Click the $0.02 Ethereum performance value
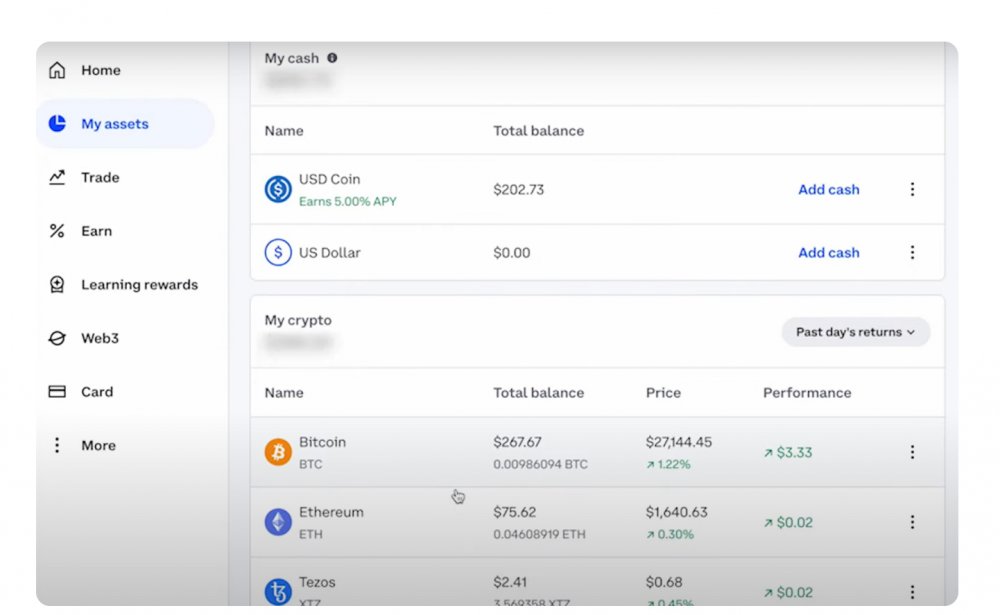 pos(788,522)
